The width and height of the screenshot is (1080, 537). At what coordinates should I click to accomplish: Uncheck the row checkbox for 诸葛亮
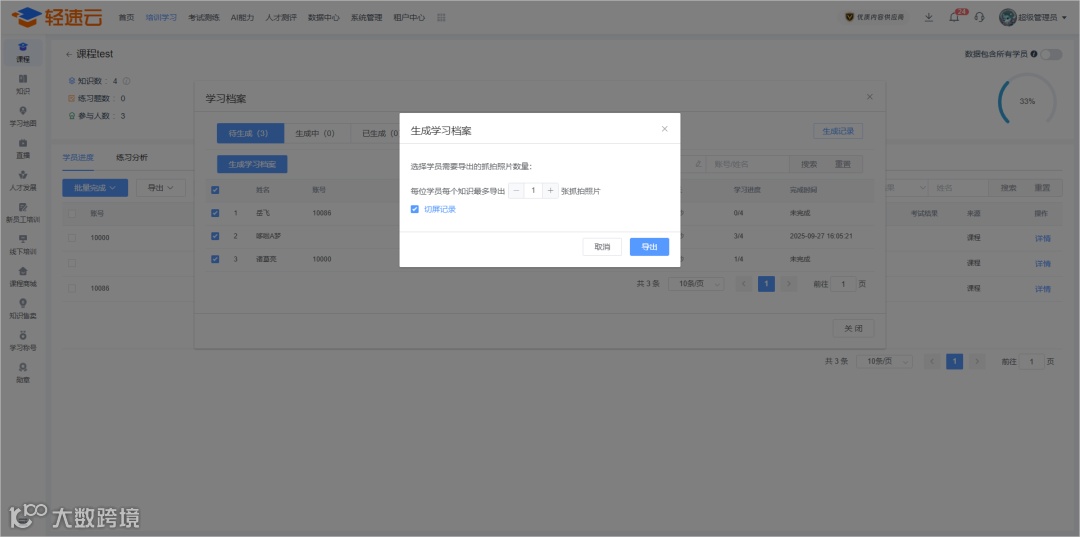tap(215, 259)
